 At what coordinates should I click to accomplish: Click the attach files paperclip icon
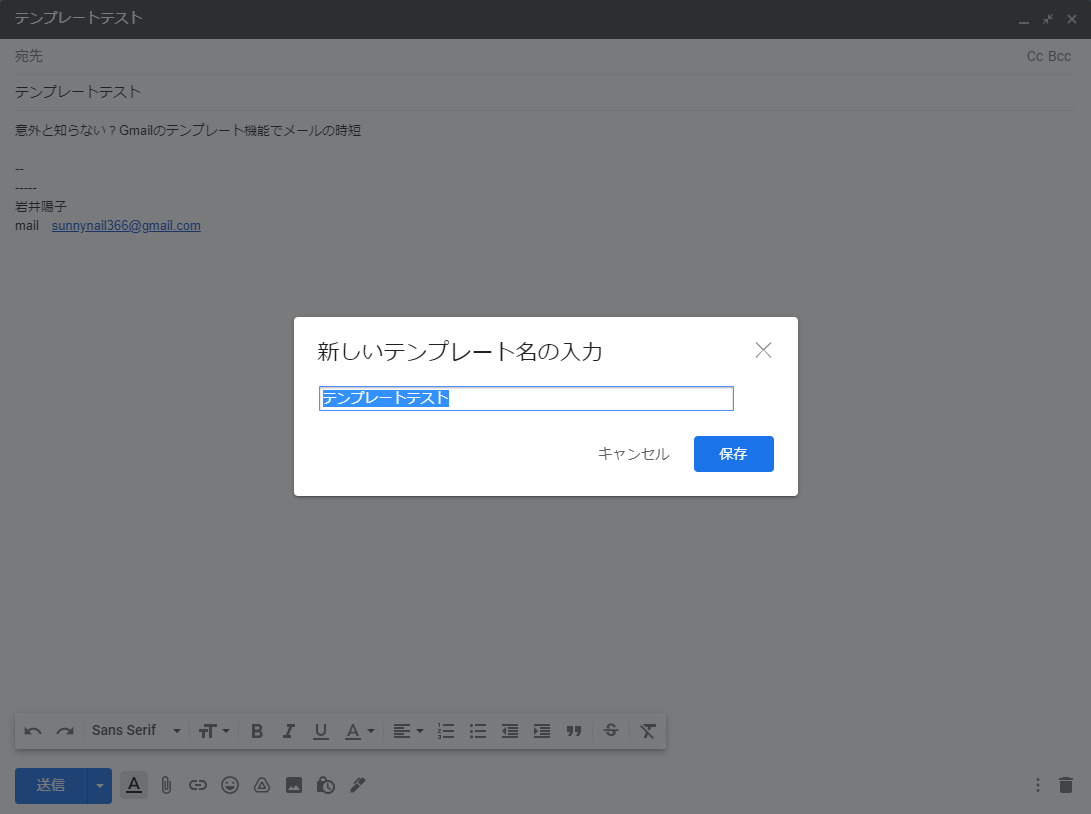click(x=166, y=785)
